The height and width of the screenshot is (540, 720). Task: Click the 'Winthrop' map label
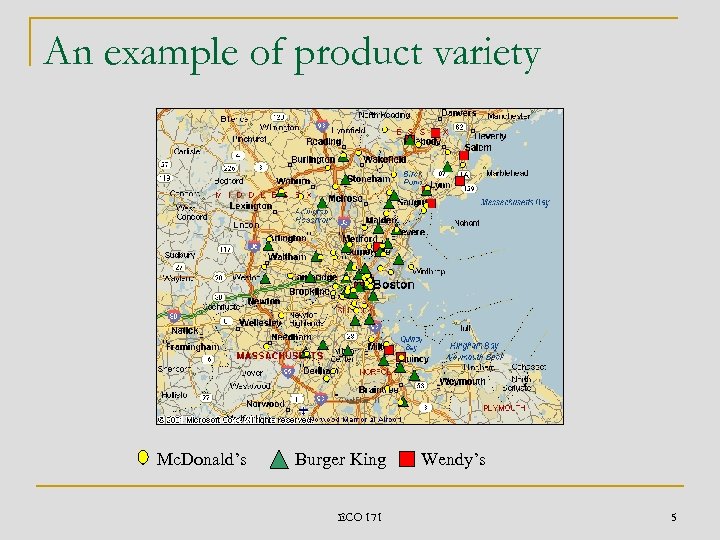click(x=430, y=271)
